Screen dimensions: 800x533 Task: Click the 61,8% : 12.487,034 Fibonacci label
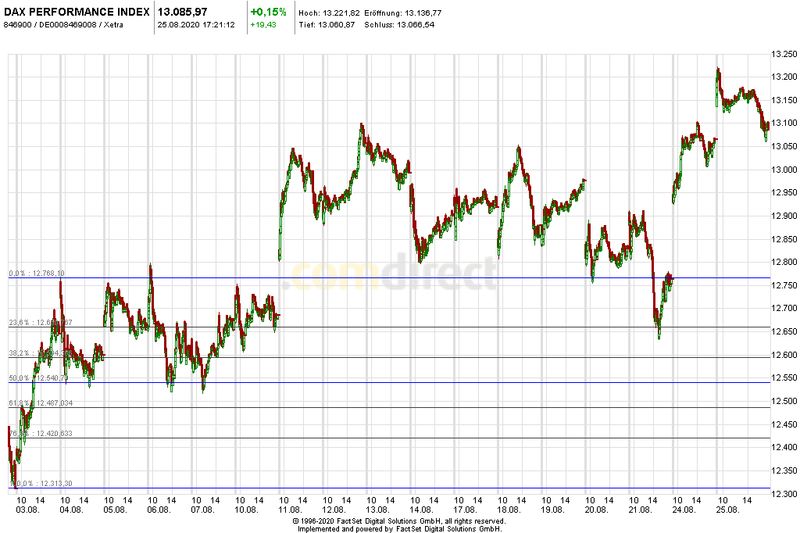point(41,403)
